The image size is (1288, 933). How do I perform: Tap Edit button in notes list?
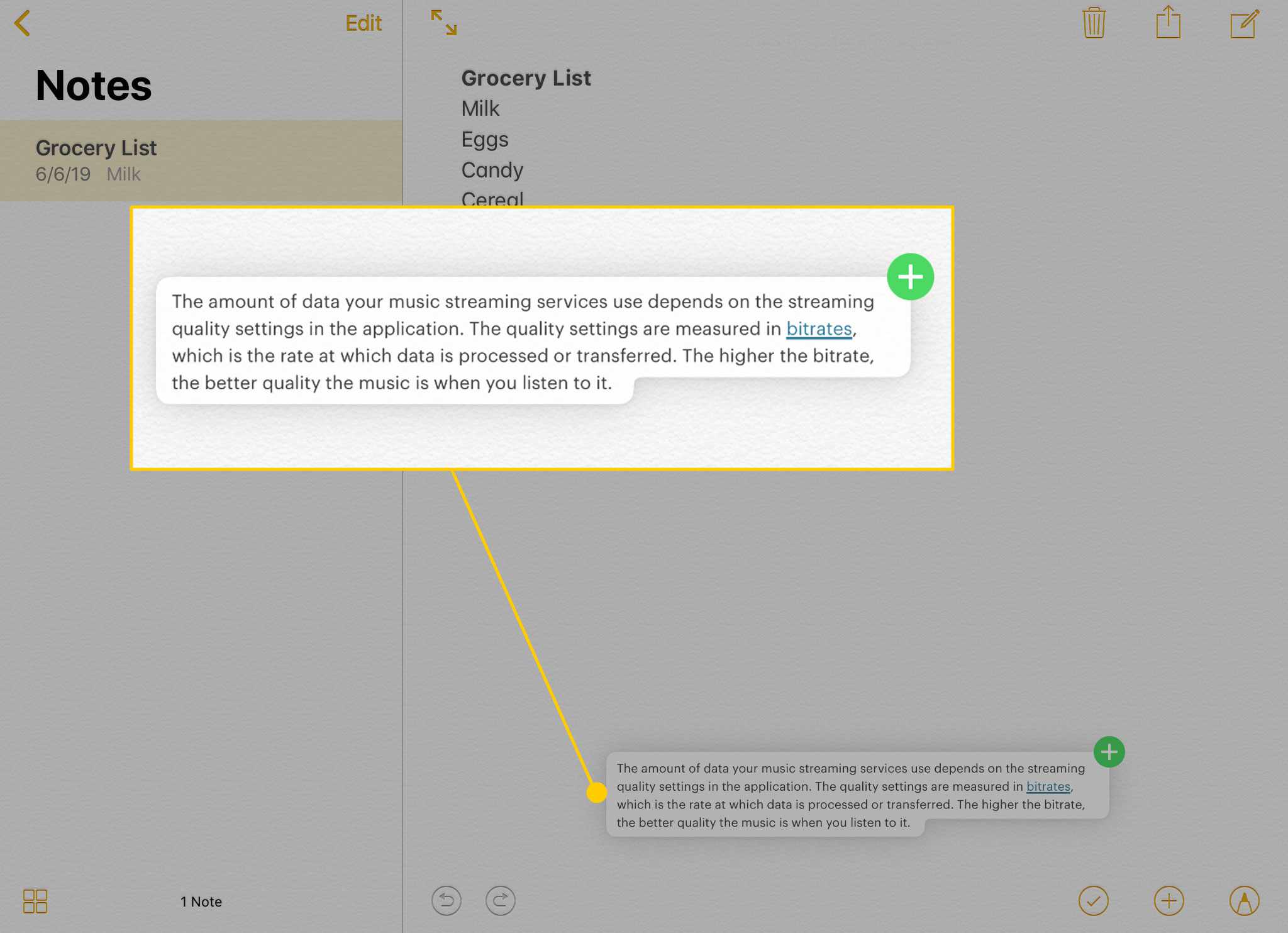tap(362, 22)
